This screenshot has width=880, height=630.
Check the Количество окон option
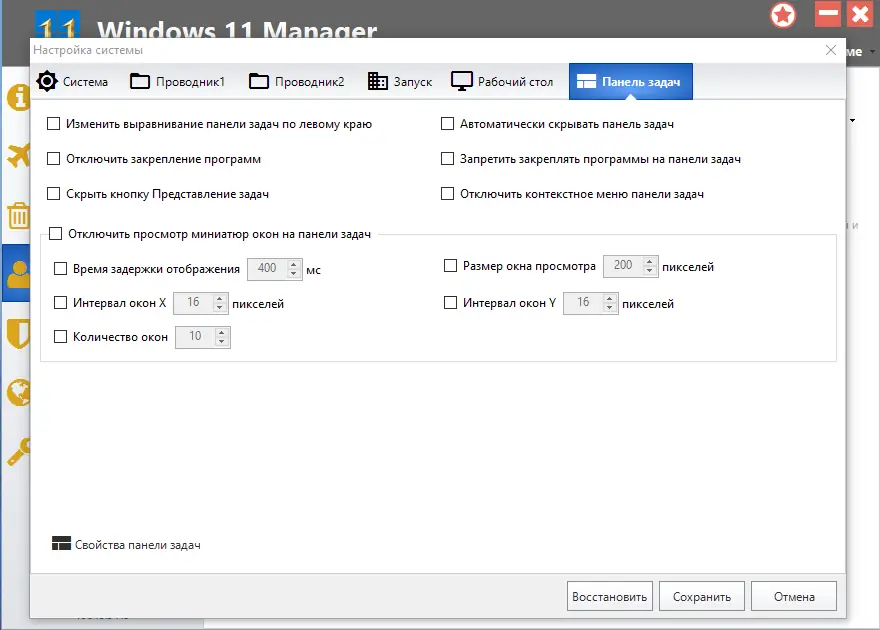(60, 337)
